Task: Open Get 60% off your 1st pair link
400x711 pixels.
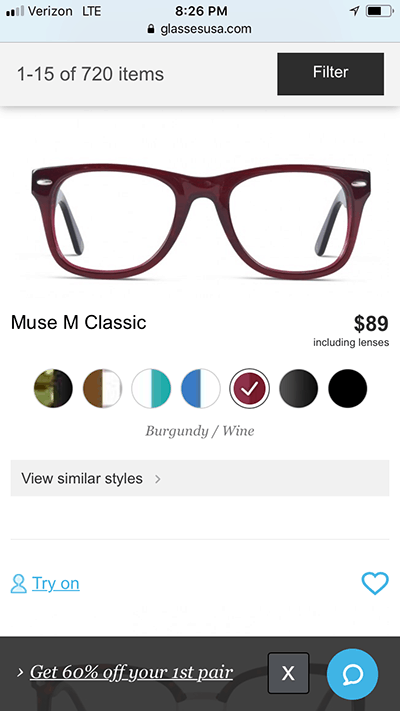Action: (132, 672)
